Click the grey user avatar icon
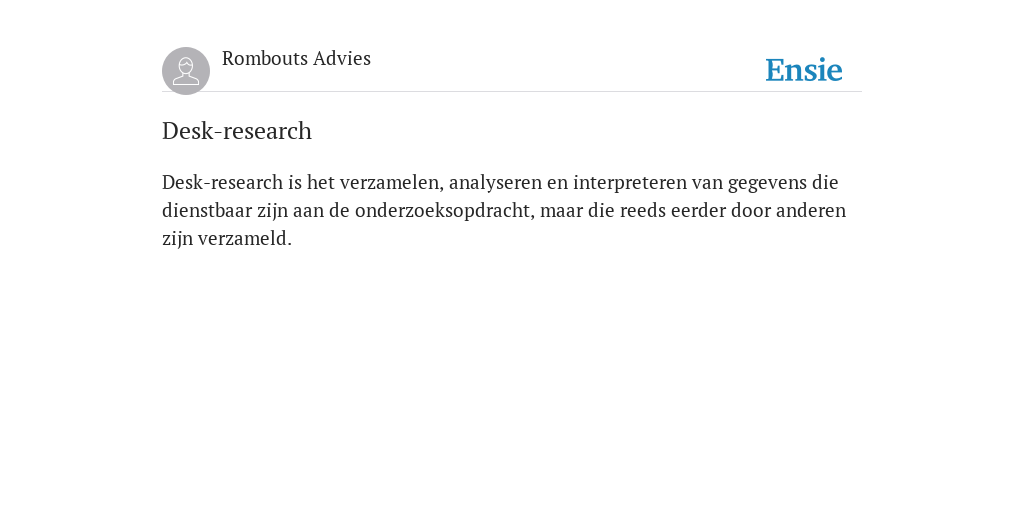The width and height of the screenshot is (1024, 512). coord(186,71)
